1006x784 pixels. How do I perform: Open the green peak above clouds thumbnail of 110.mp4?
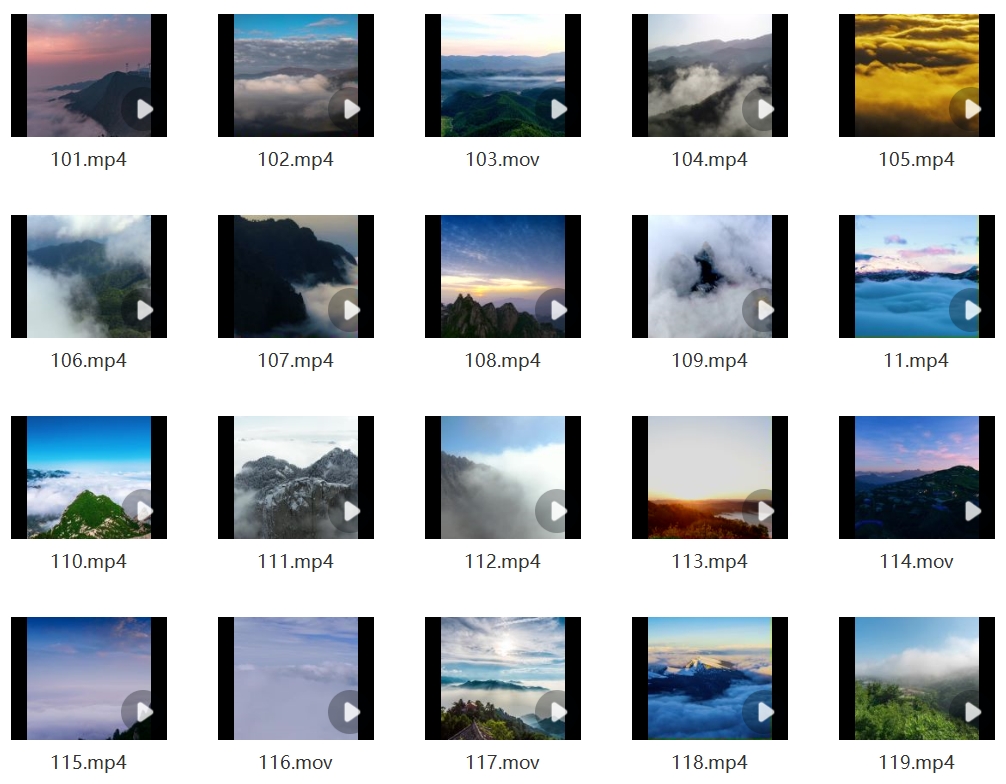(x=89, y=477)
